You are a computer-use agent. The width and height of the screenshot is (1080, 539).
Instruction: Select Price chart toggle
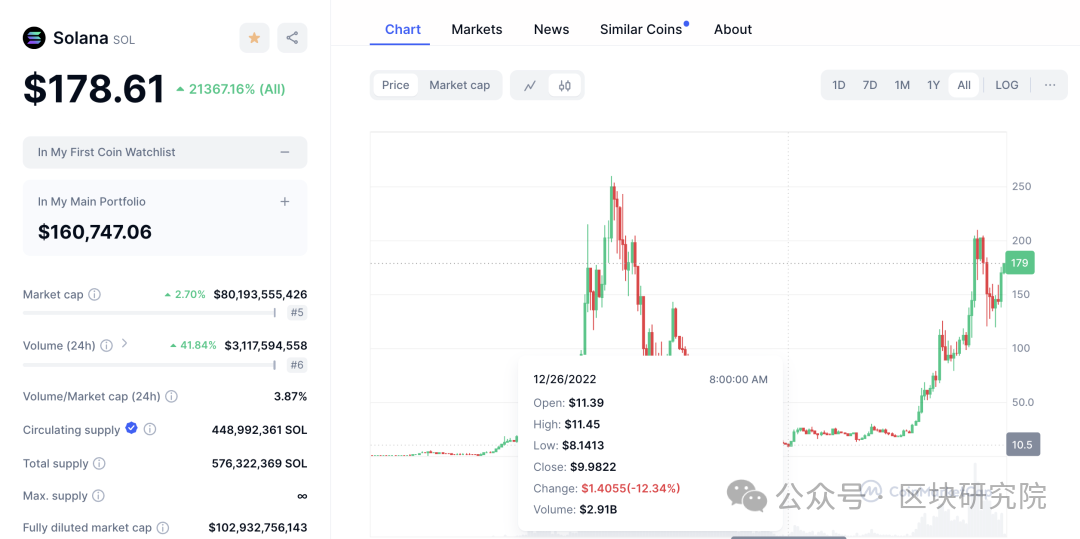[x=395, y=85]
